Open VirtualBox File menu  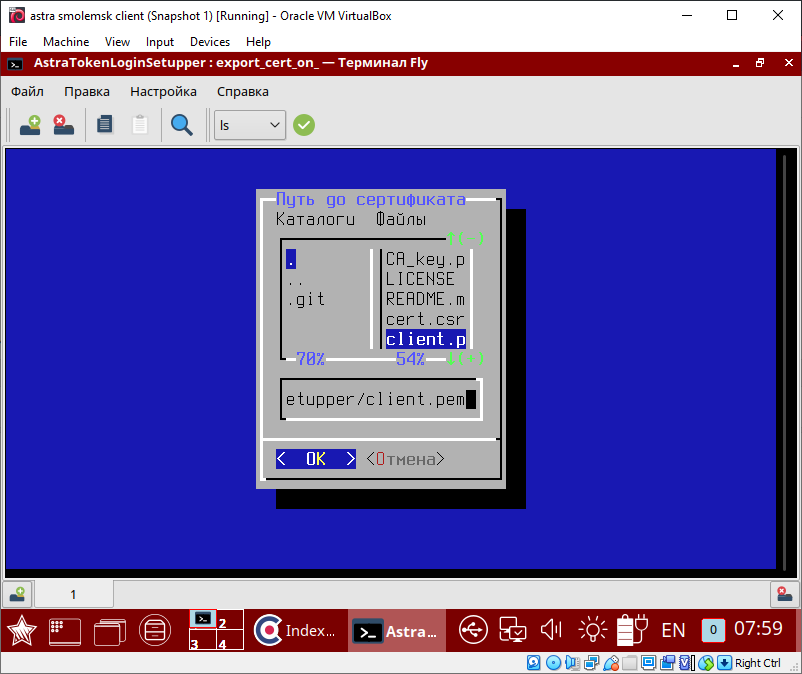coord(18,42)
